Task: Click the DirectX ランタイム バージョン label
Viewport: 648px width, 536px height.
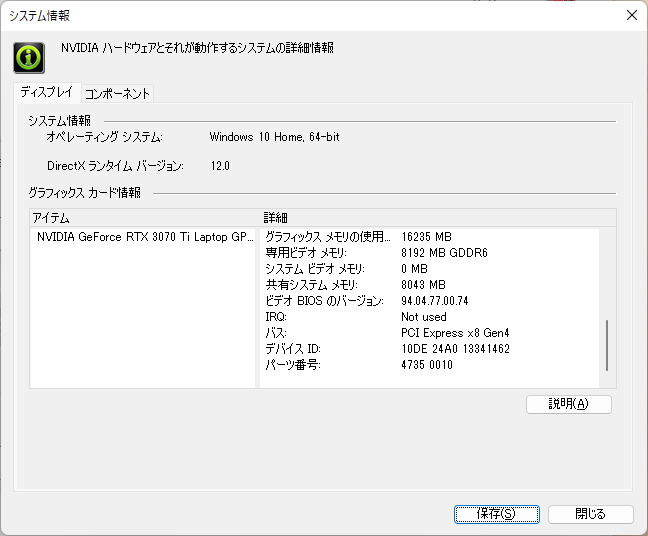Action: 115,166
